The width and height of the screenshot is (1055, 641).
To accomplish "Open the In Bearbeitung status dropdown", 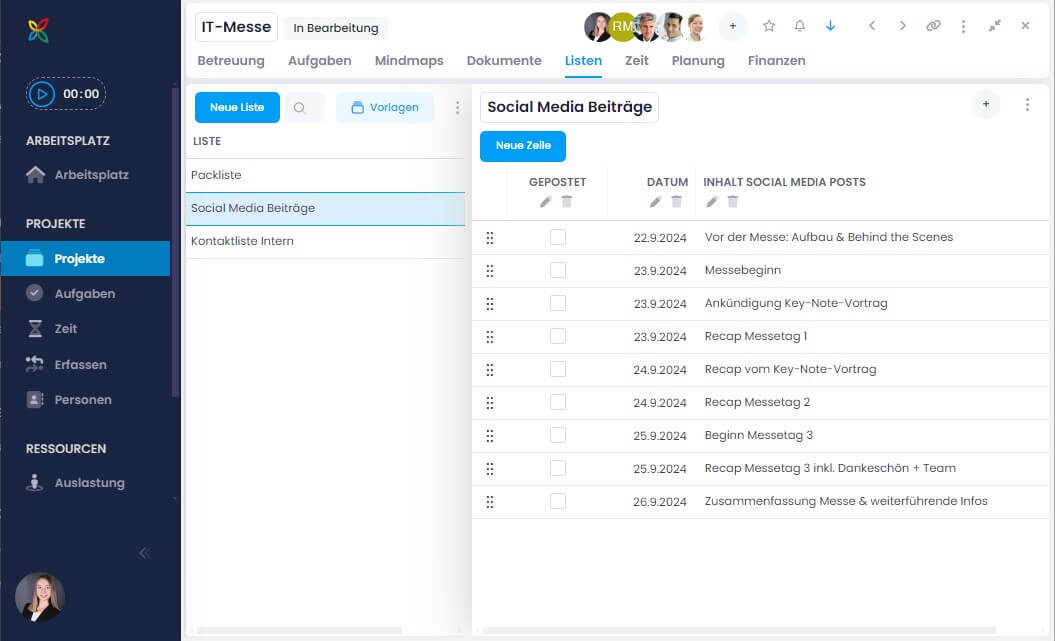I will (x=335, y=28).
